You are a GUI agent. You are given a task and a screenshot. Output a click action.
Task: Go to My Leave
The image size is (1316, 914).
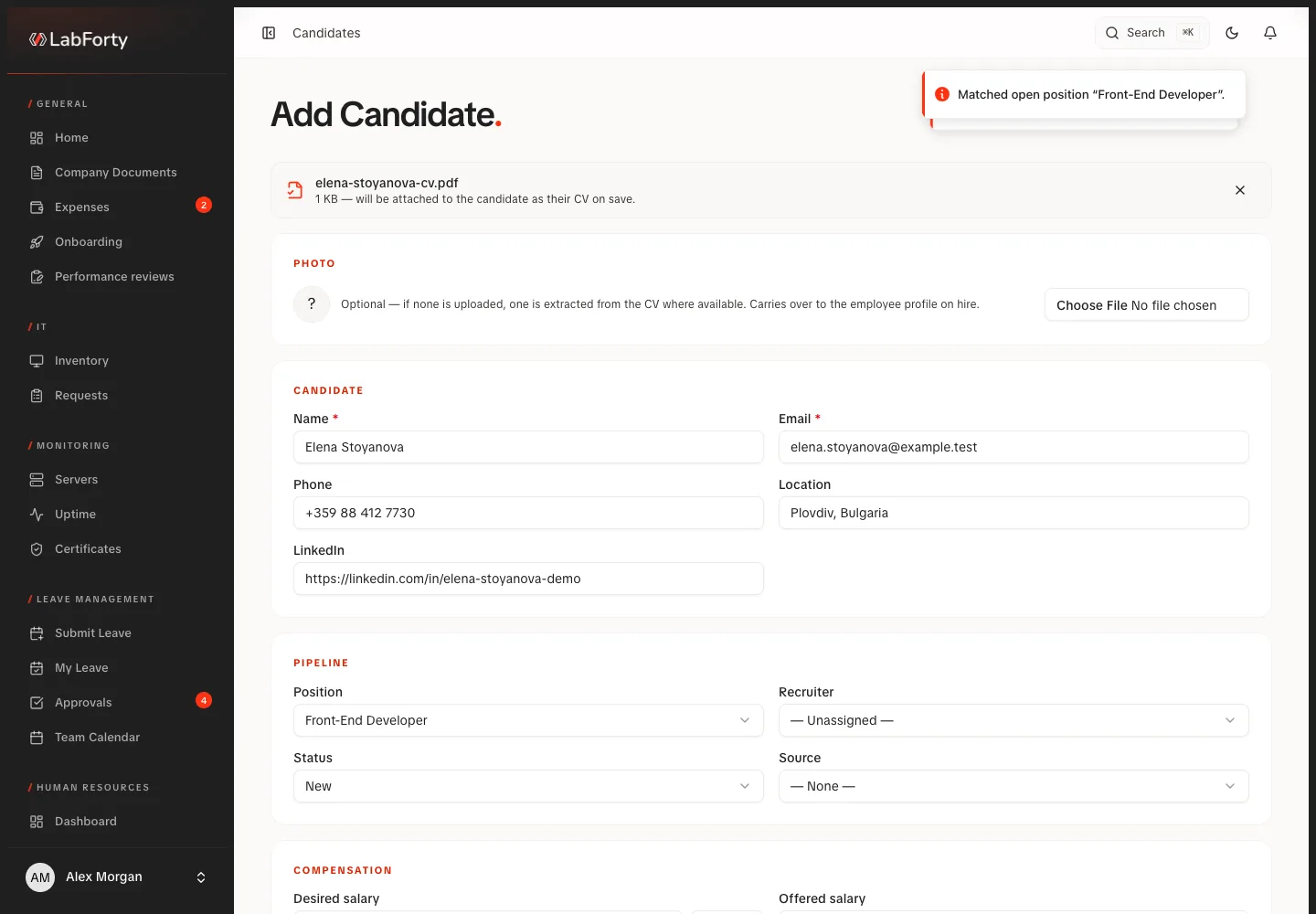(117, 668)
